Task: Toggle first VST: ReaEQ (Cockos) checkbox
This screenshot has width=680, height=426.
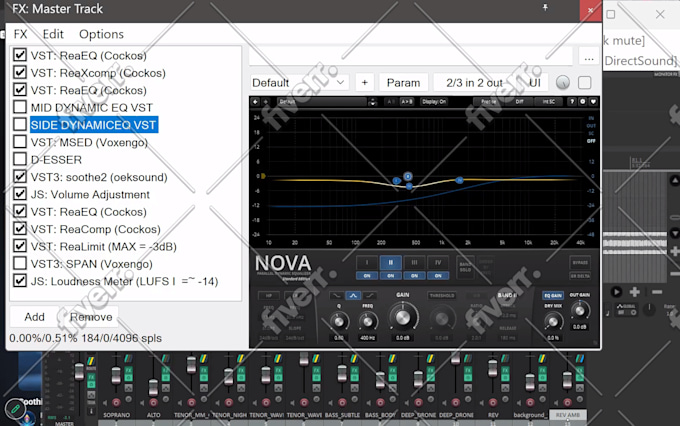Action: (x=20, y=55)
